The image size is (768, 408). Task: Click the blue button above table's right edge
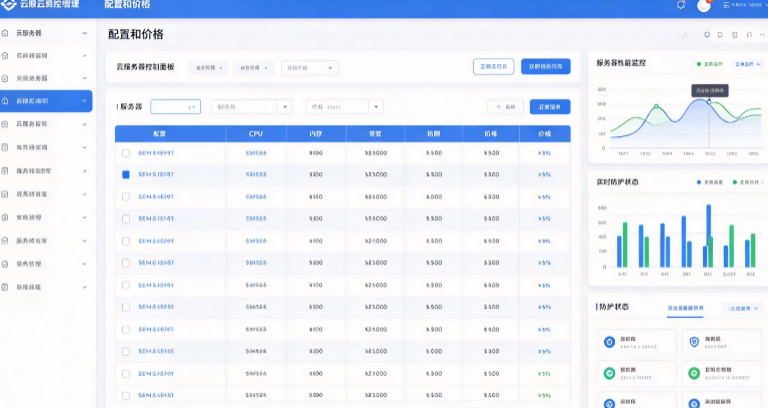pos(550,107)
